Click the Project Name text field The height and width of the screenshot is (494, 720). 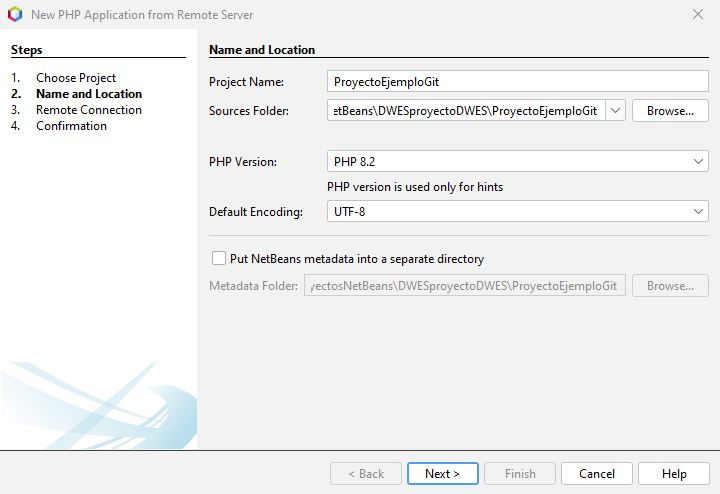pos(517,82)
